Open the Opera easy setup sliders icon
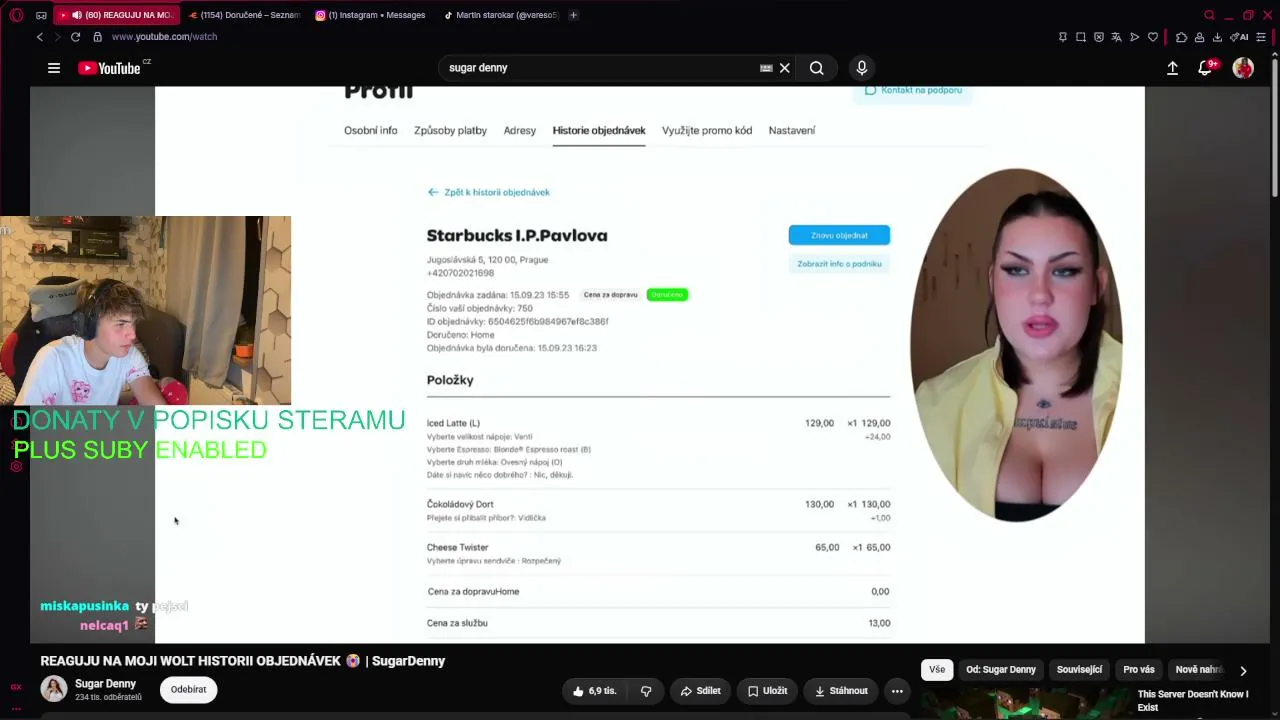 point(1262,37)
